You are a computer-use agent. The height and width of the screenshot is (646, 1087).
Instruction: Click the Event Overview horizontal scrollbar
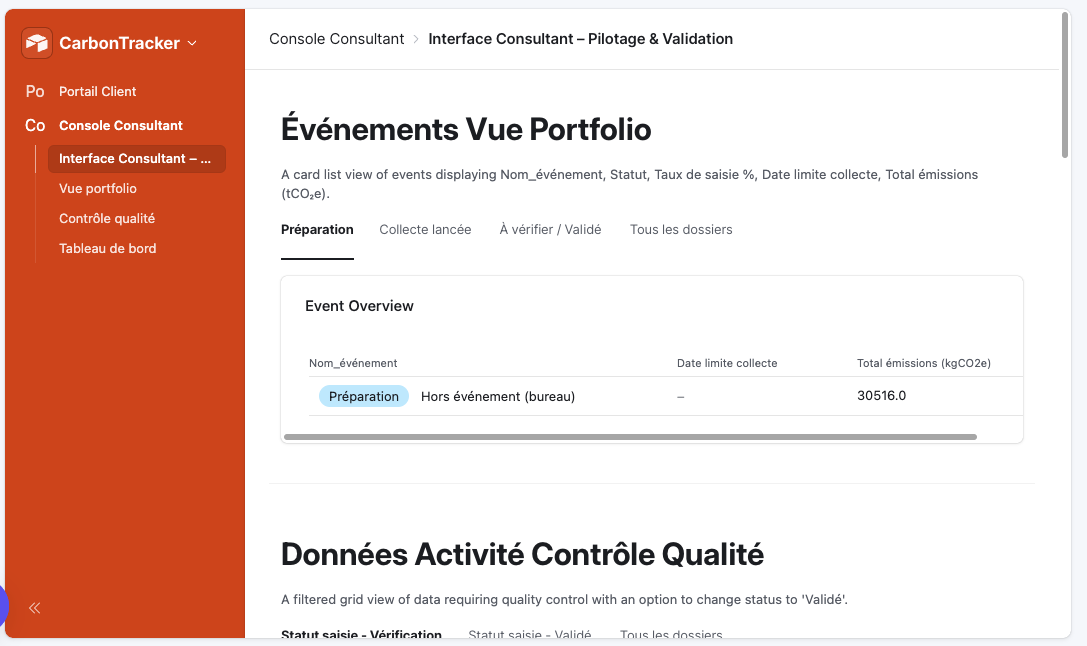[x=630, y=437]
